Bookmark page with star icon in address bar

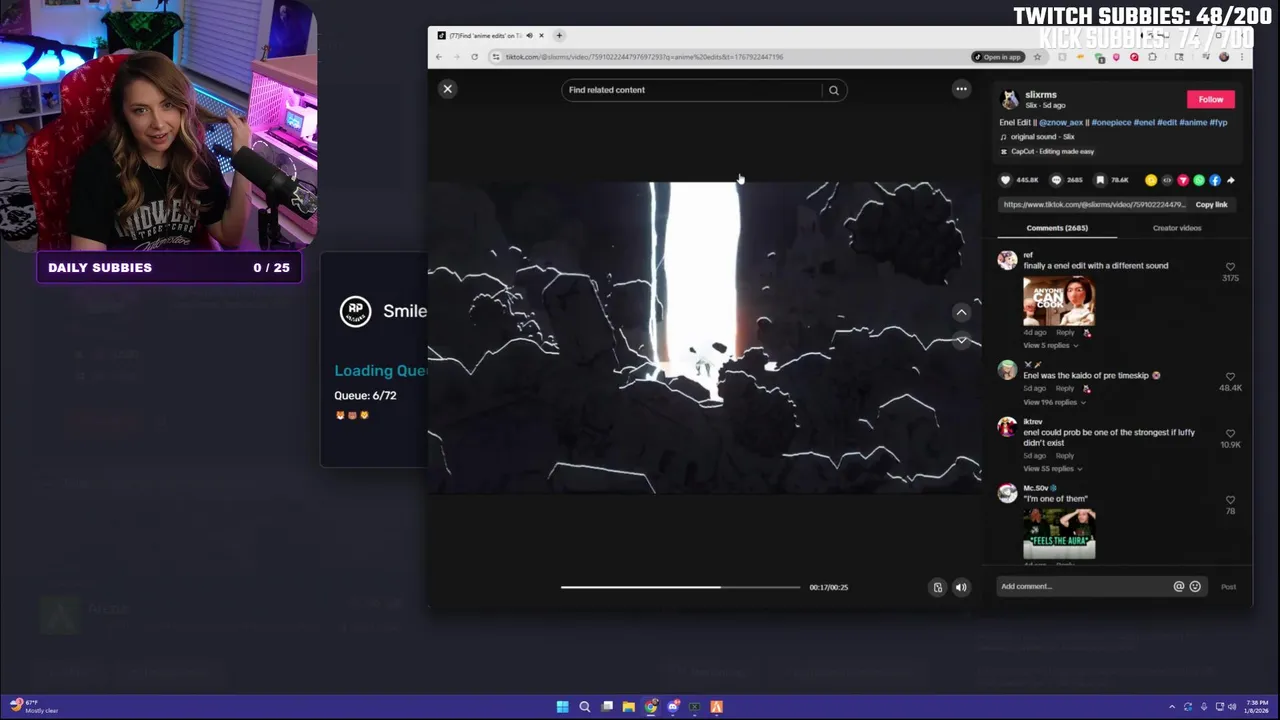point(1037,57)
